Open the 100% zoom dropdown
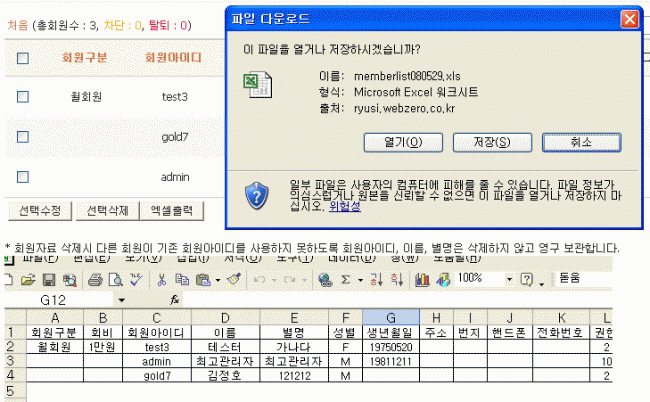Image resolution: width=650 pixels, height=402 pixels. [x=509, y=279]
